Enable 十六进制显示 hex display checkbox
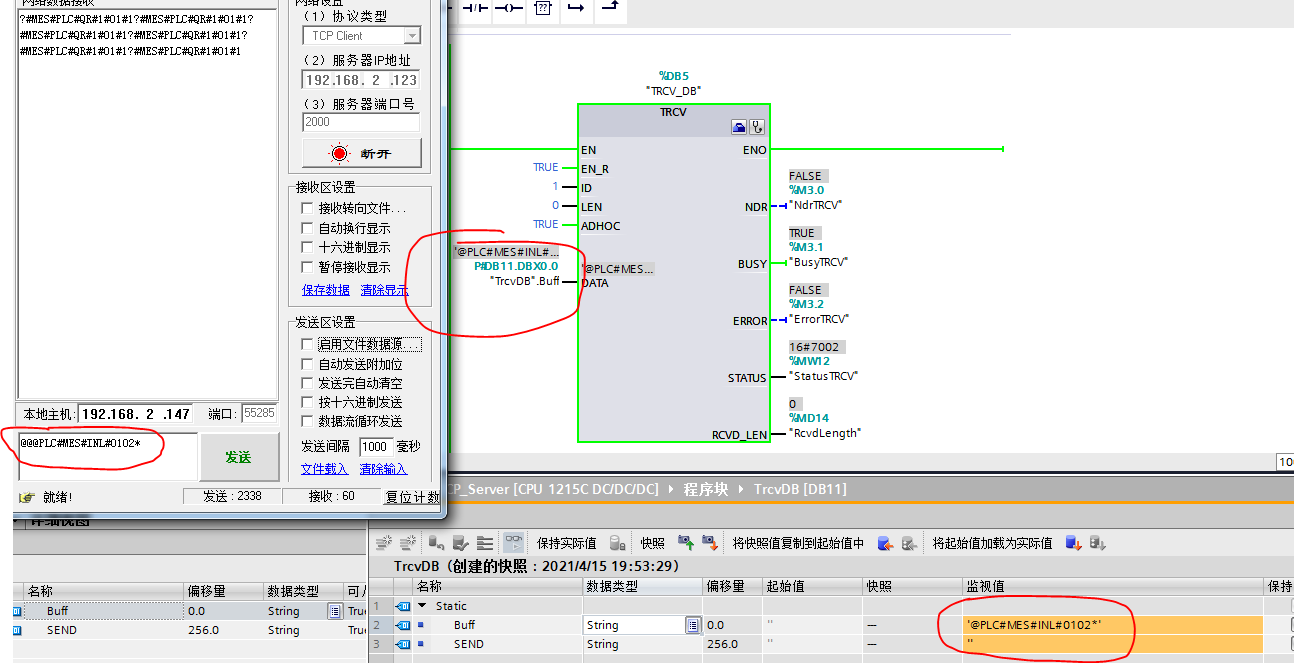The image size is (1294, 663). pos(308,247)
